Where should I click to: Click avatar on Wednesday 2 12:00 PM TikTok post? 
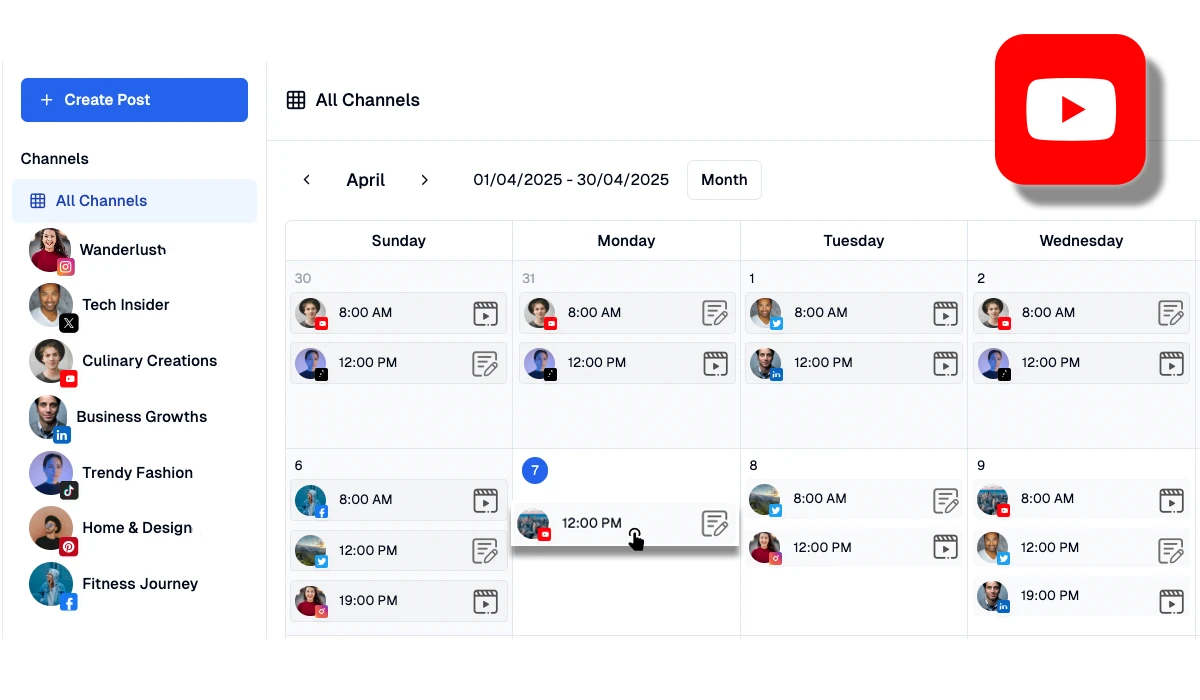[994, 363]
